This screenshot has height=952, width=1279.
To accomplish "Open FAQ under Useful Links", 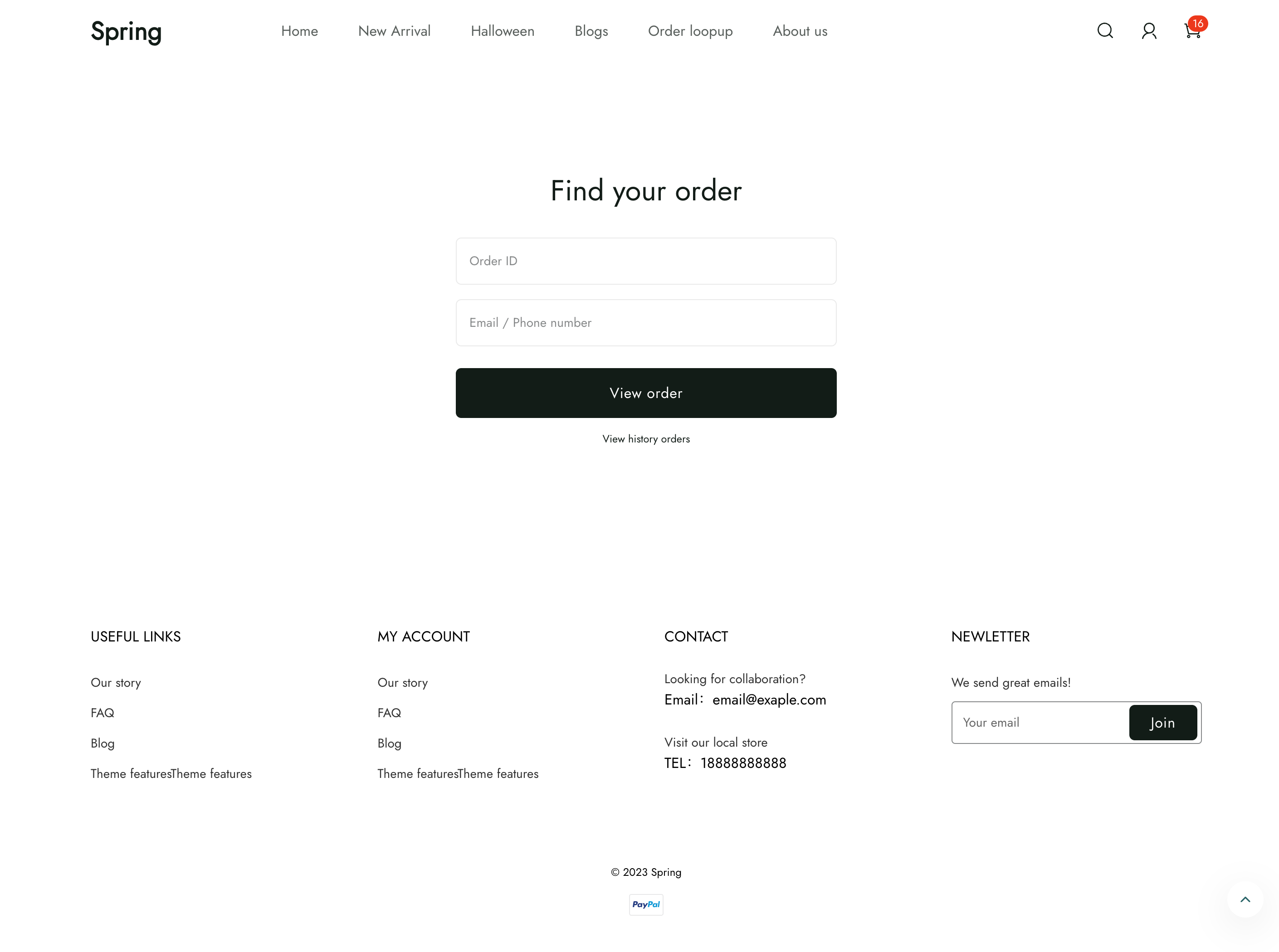I will coord(103,713).
